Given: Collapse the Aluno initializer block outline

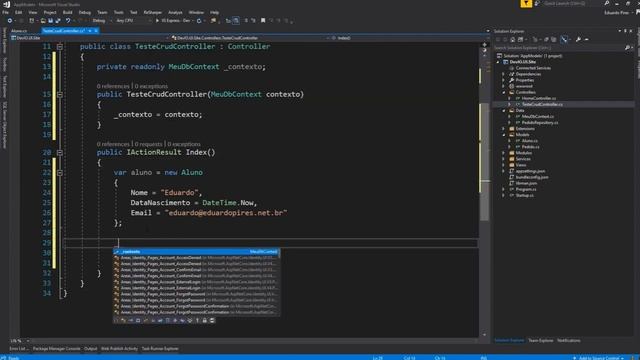Looking at the screenshot, I should 60,173.
